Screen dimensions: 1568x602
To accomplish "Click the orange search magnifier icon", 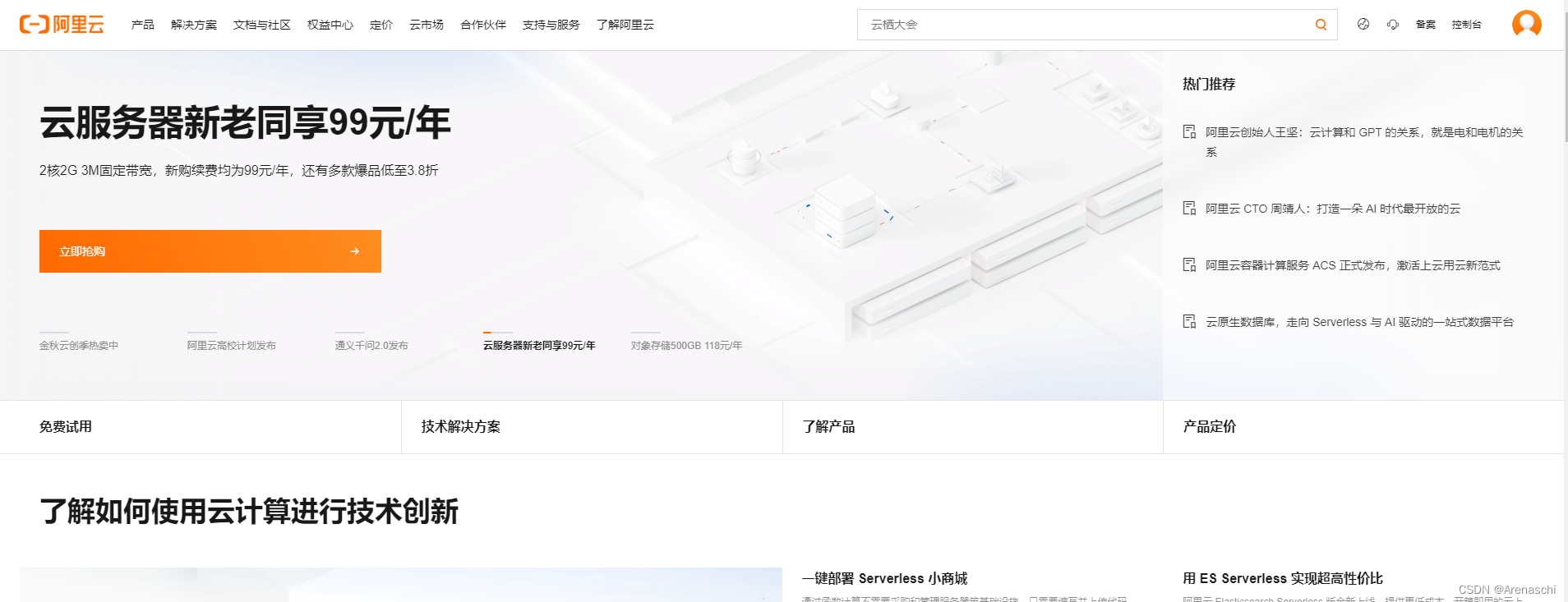I will [1321, 25].
